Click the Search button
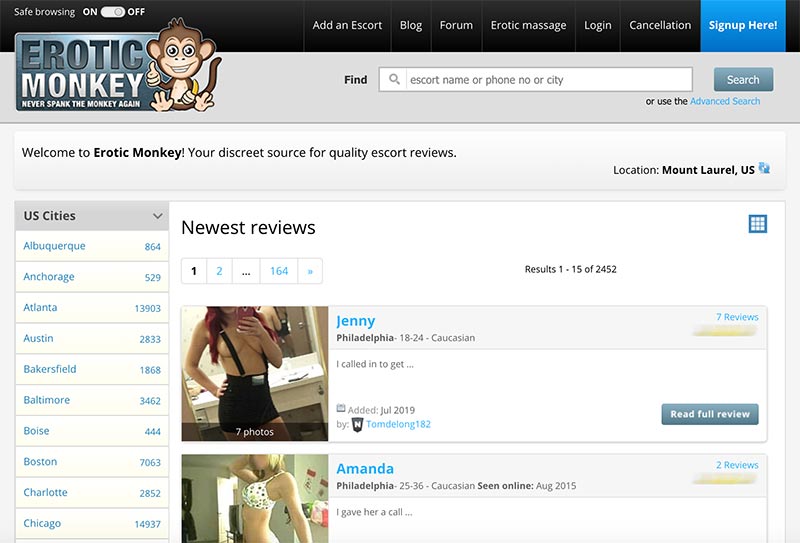The image size is (800, 543). pos(743,80)
